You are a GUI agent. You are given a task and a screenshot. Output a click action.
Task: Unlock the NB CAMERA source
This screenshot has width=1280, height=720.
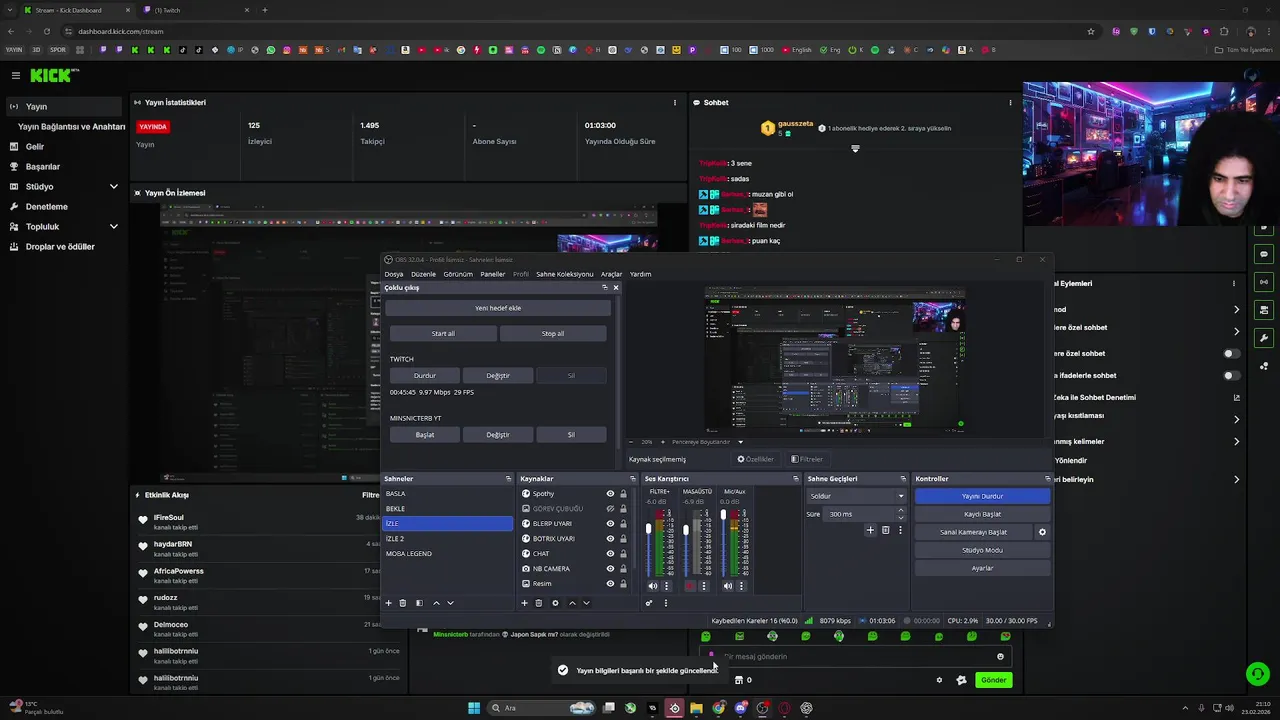(x=623, y=569)
